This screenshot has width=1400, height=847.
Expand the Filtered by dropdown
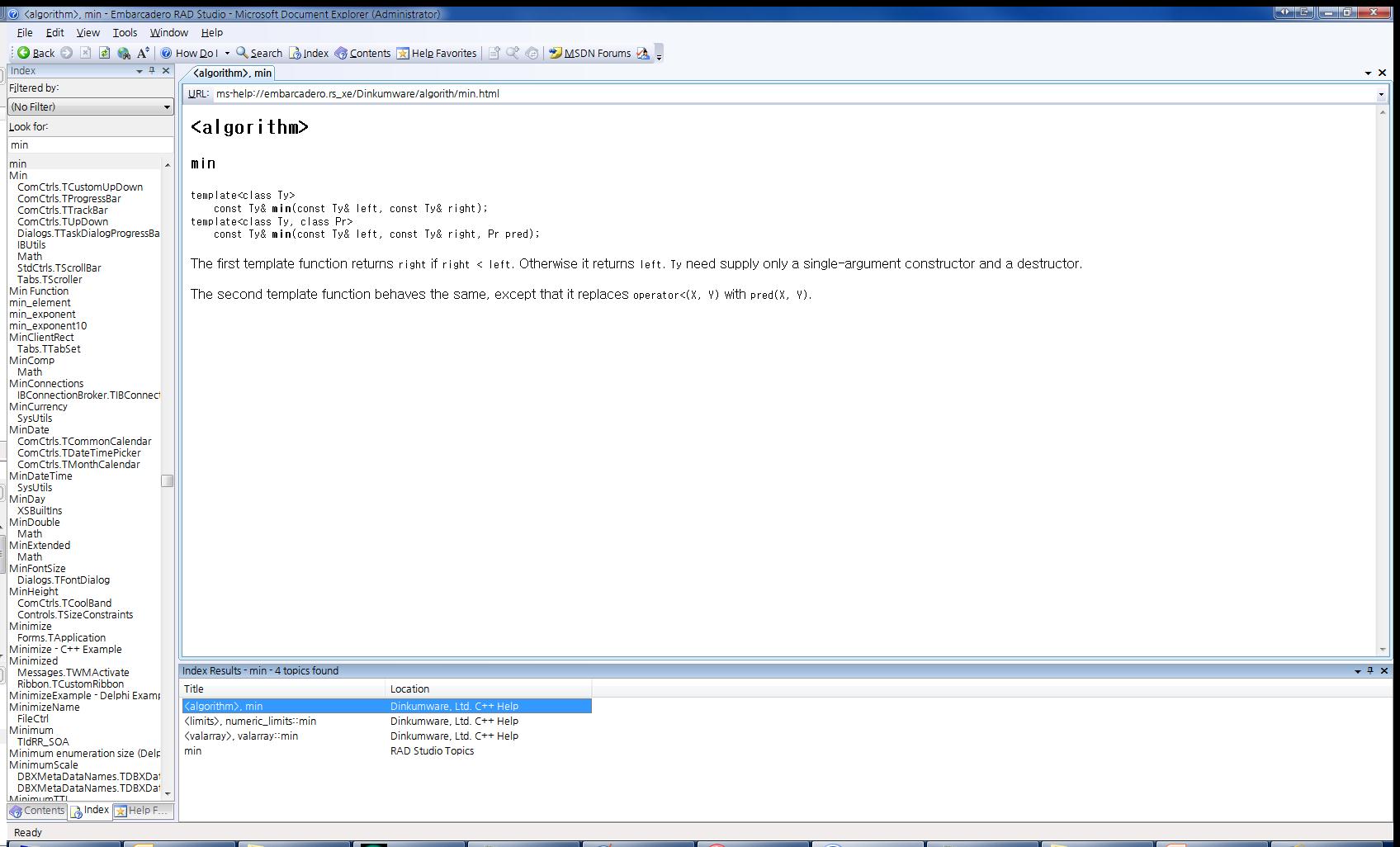pos(167,107)
